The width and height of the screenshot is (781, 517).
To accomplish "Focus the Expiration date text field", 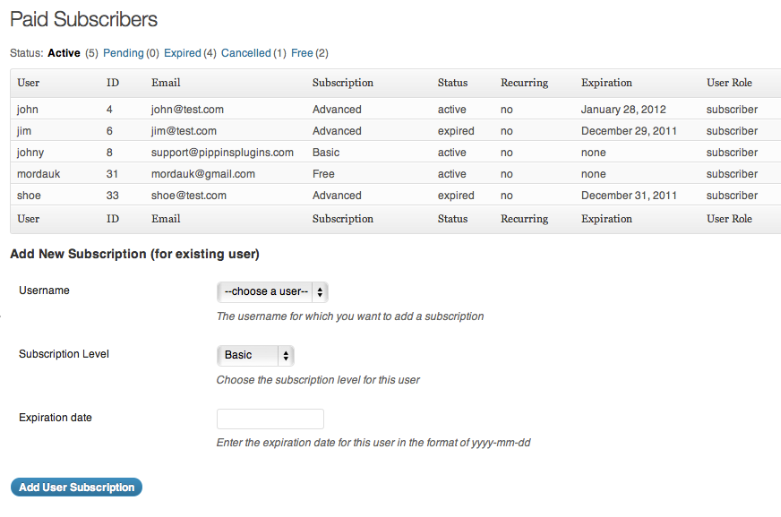I will pyautogui.click(x=270, y=419).
